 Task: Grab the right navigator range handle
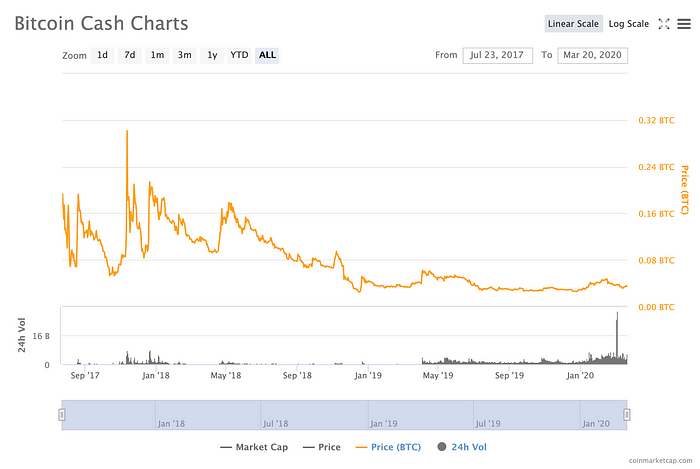tap(627, 415)
